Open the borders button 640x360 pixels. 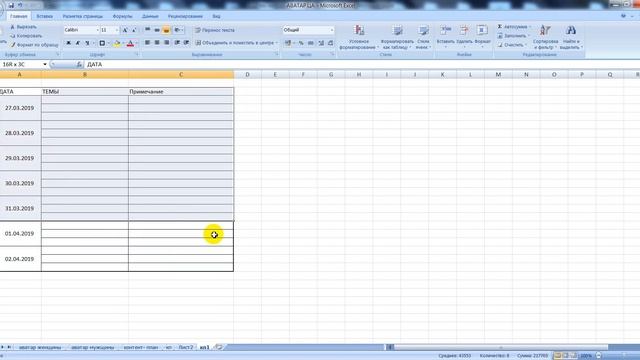102,43
